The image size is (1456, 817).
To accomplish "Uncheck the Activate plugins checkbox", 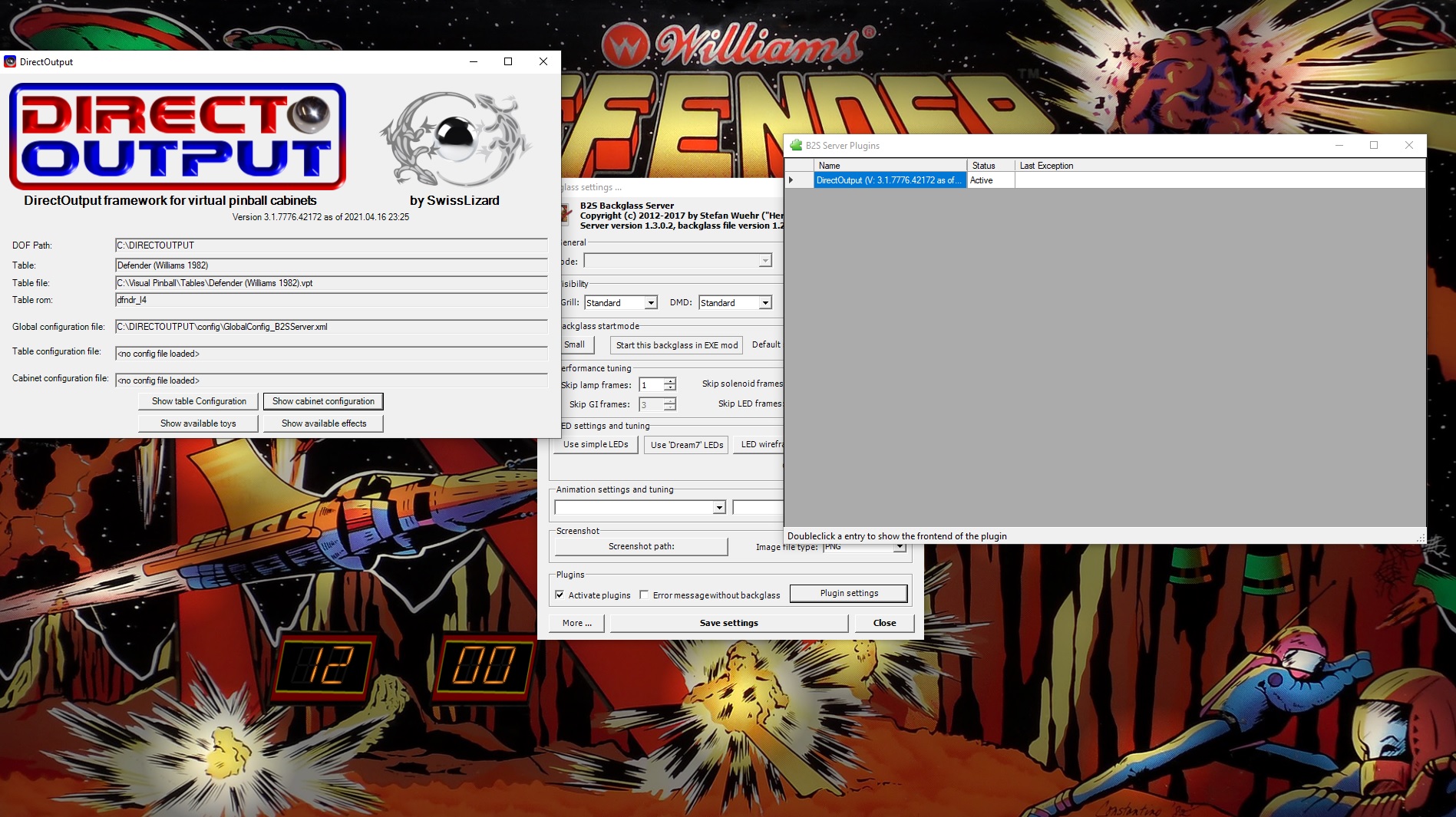I will pyautogui.click(x=561, y=595).
